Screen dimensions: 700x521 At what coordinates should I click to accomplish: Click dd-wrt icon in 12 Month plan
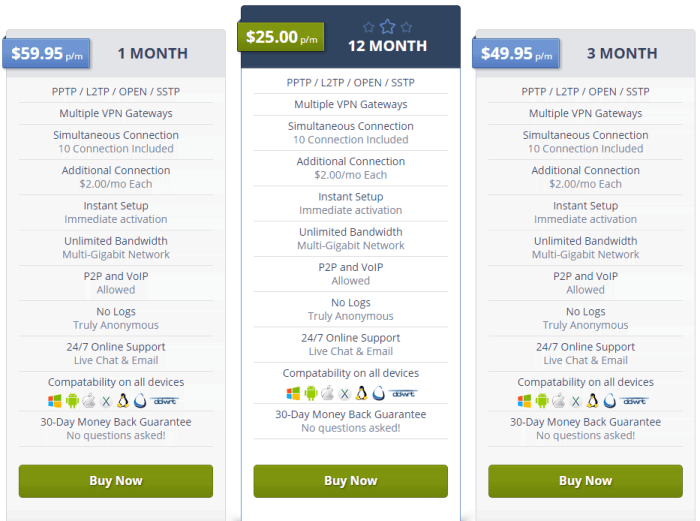pos(404,393)
